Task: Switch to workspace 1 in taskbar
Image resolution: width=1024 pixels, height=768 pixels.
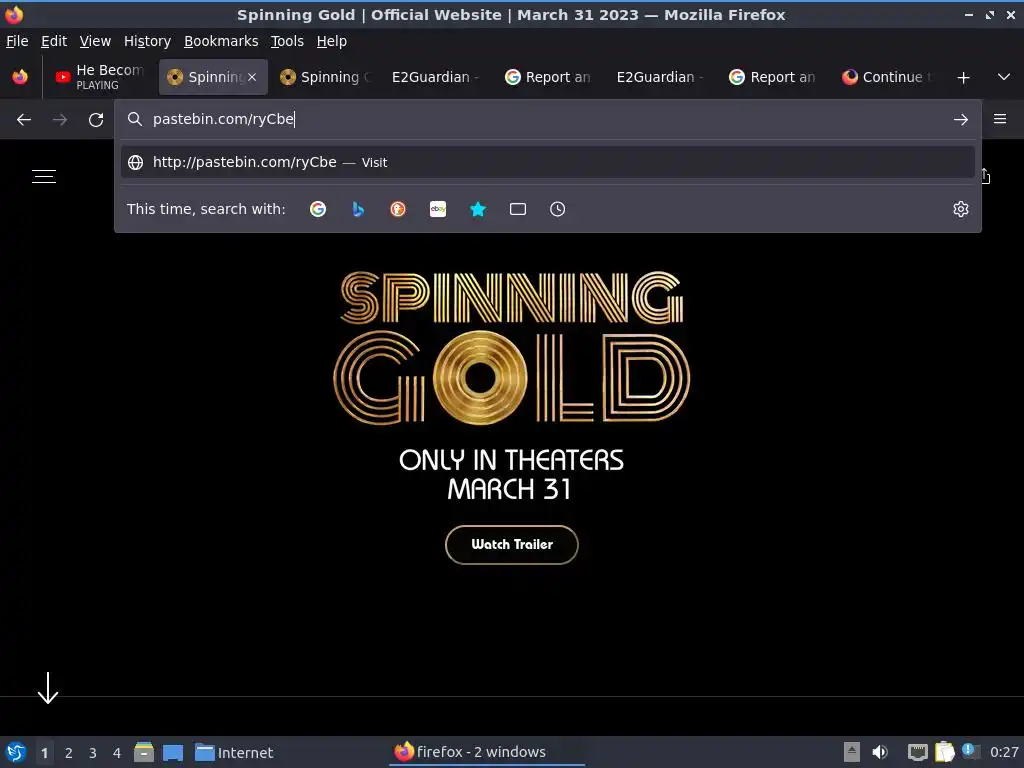Action: [x=44, y=753]
